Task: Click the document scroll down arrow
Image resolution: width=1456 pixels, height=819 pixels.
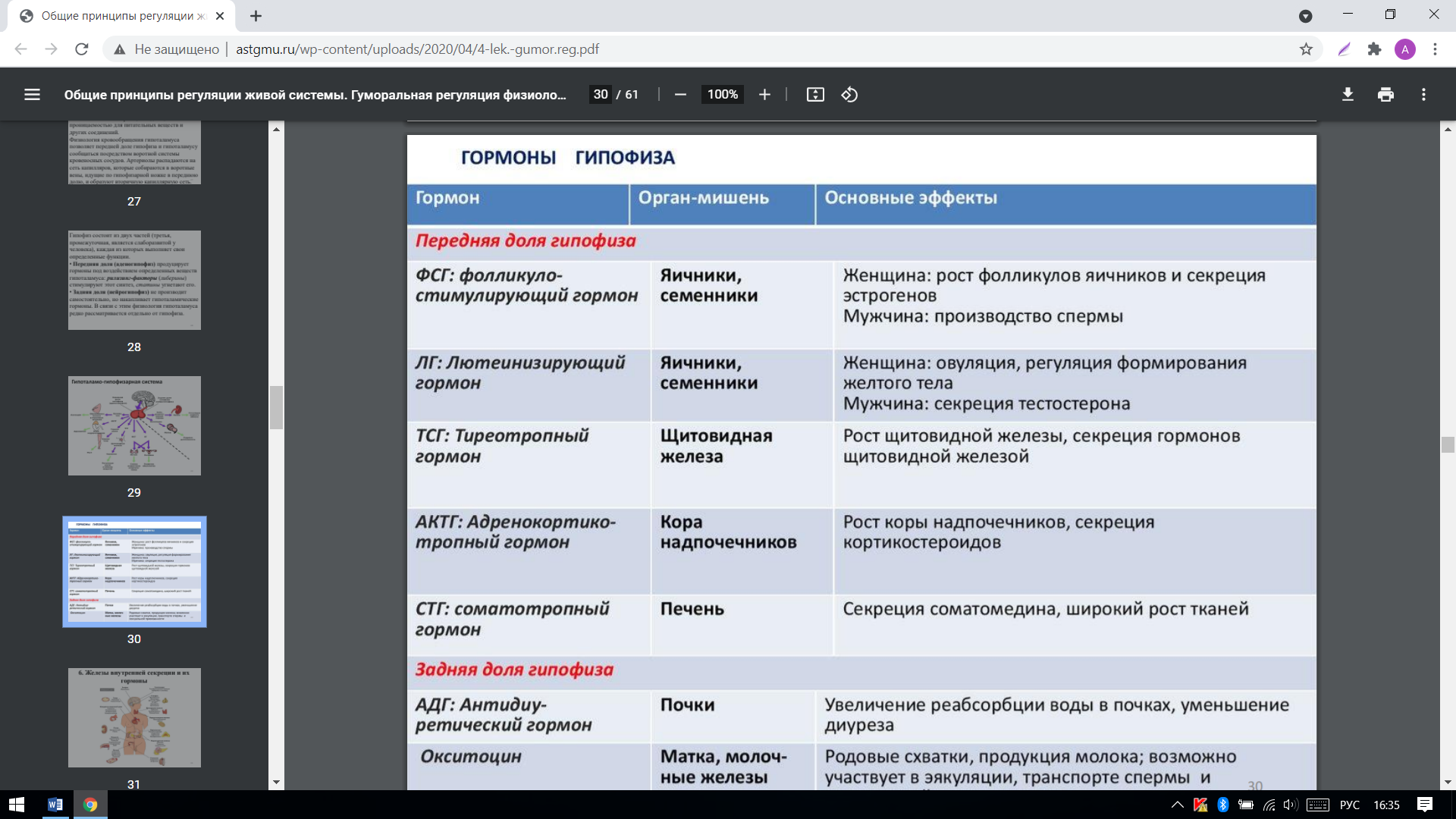Action: point(1448,782)
